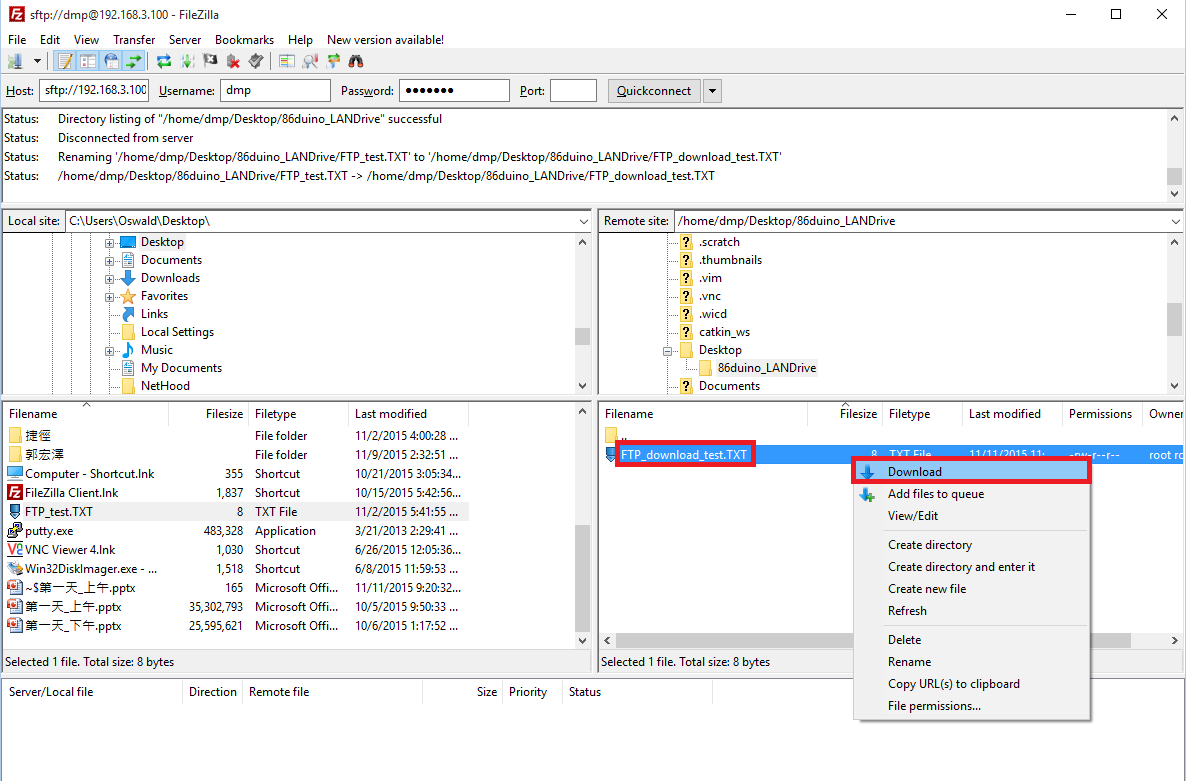Open the Site Manager icon
Screen dimensions: 1186x781
point(15,61)
